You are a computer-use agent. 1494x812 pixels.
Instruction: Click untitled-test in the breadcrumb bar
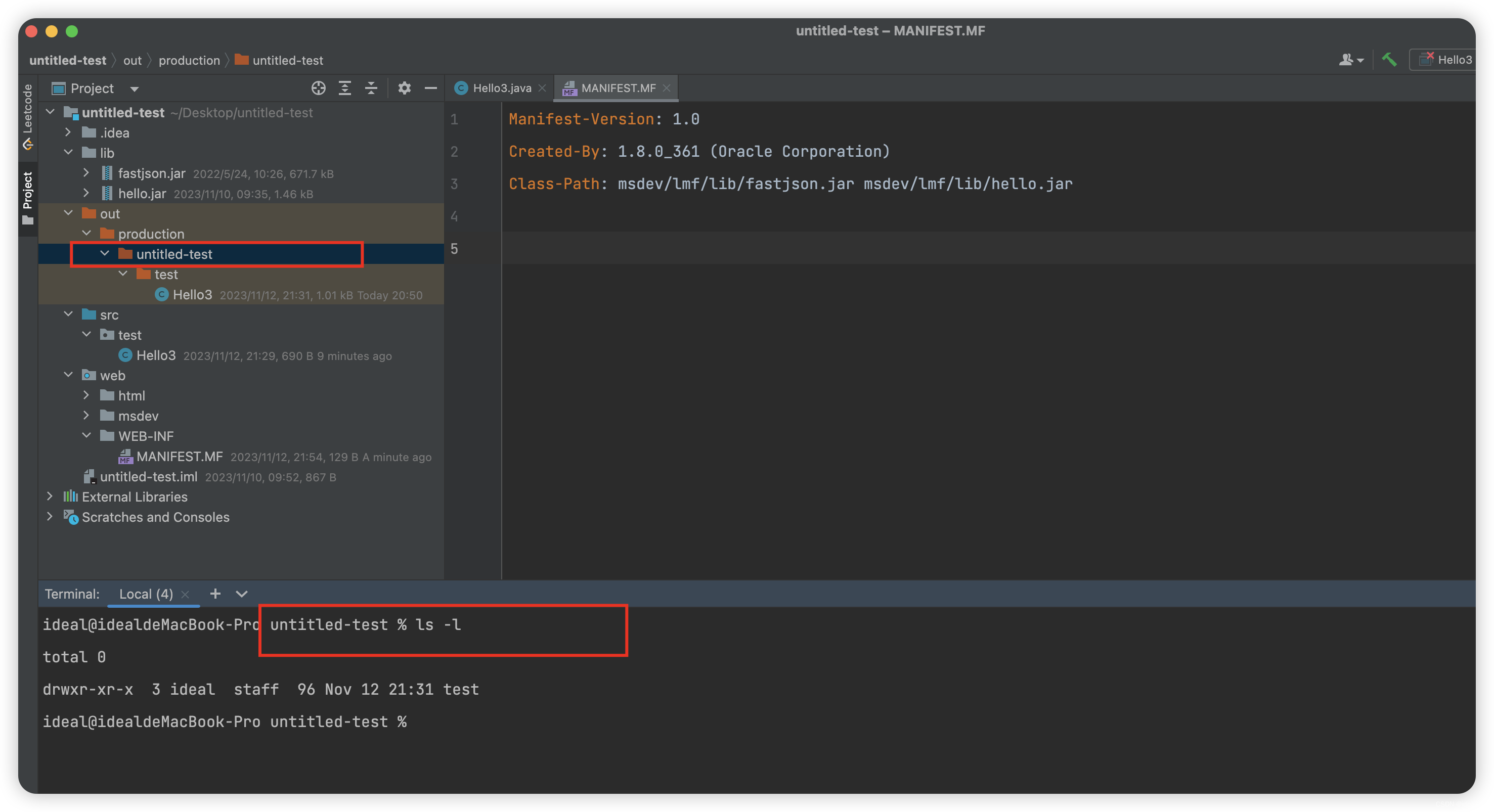(68, 60)
